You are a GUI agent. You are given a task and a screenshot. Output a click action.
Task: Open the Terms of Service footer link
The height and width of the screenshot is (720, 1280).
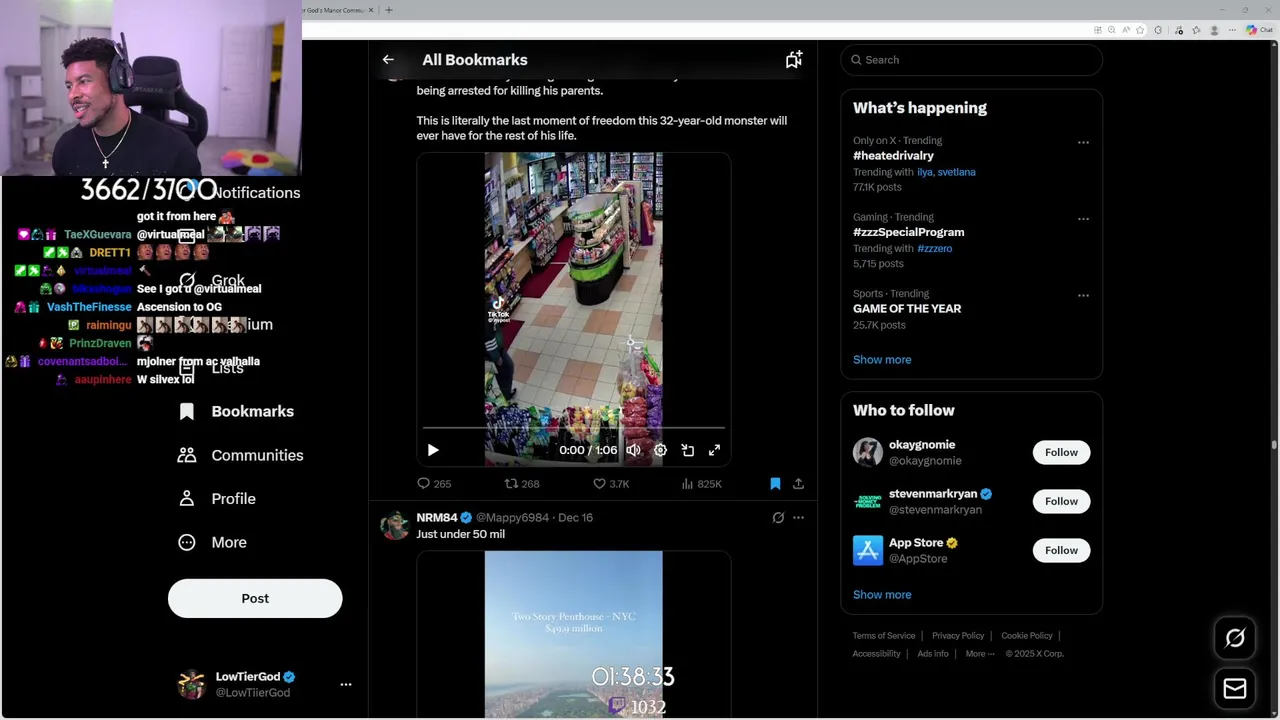pos(884,636)
